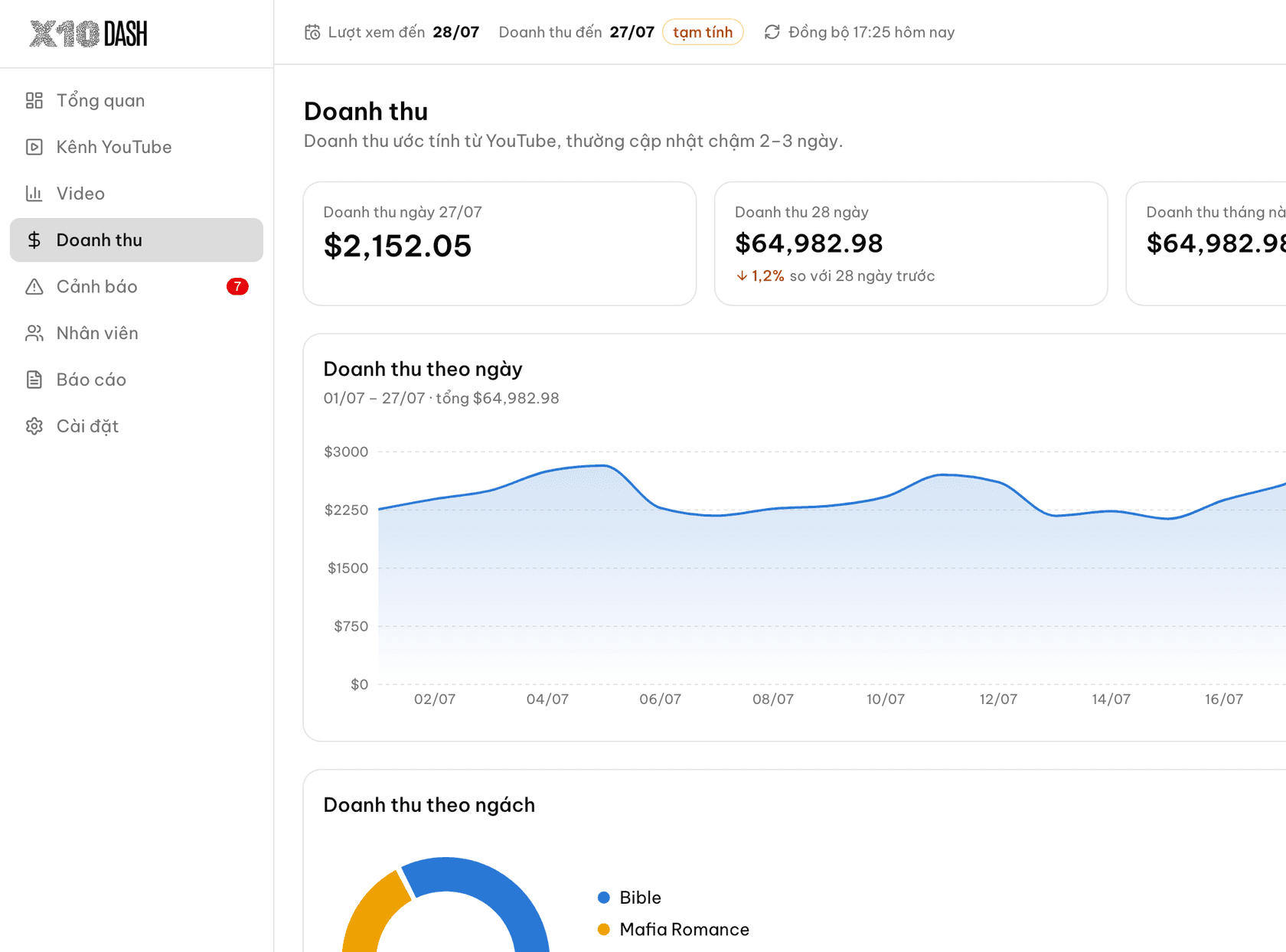Viewport: 1286px width, 952px height.
Task: Click the down arrow trend icon
Action: coord(742,276)
